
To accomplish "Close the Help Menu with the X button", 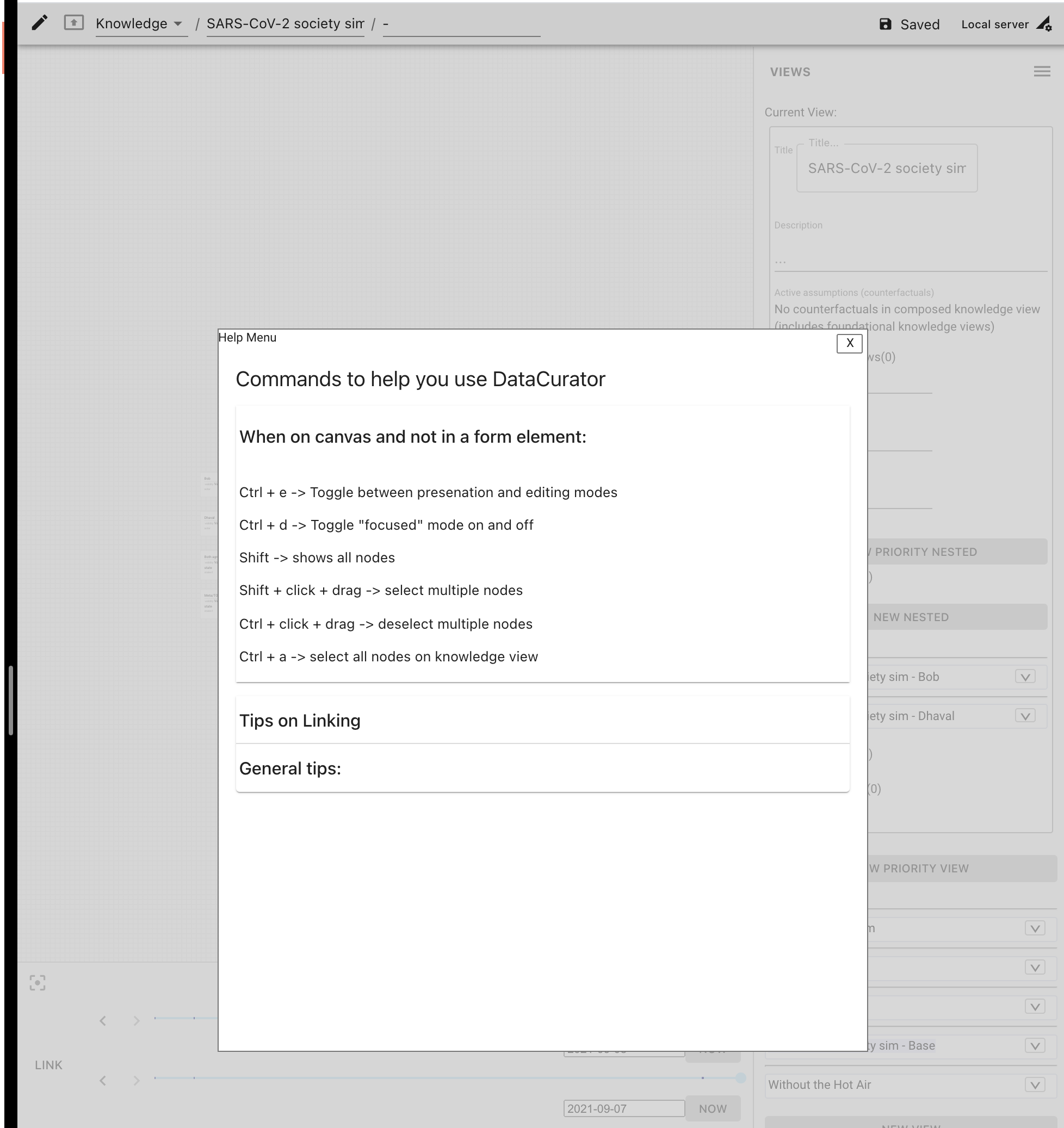I will pyautogui.click(x=850, y=343).
